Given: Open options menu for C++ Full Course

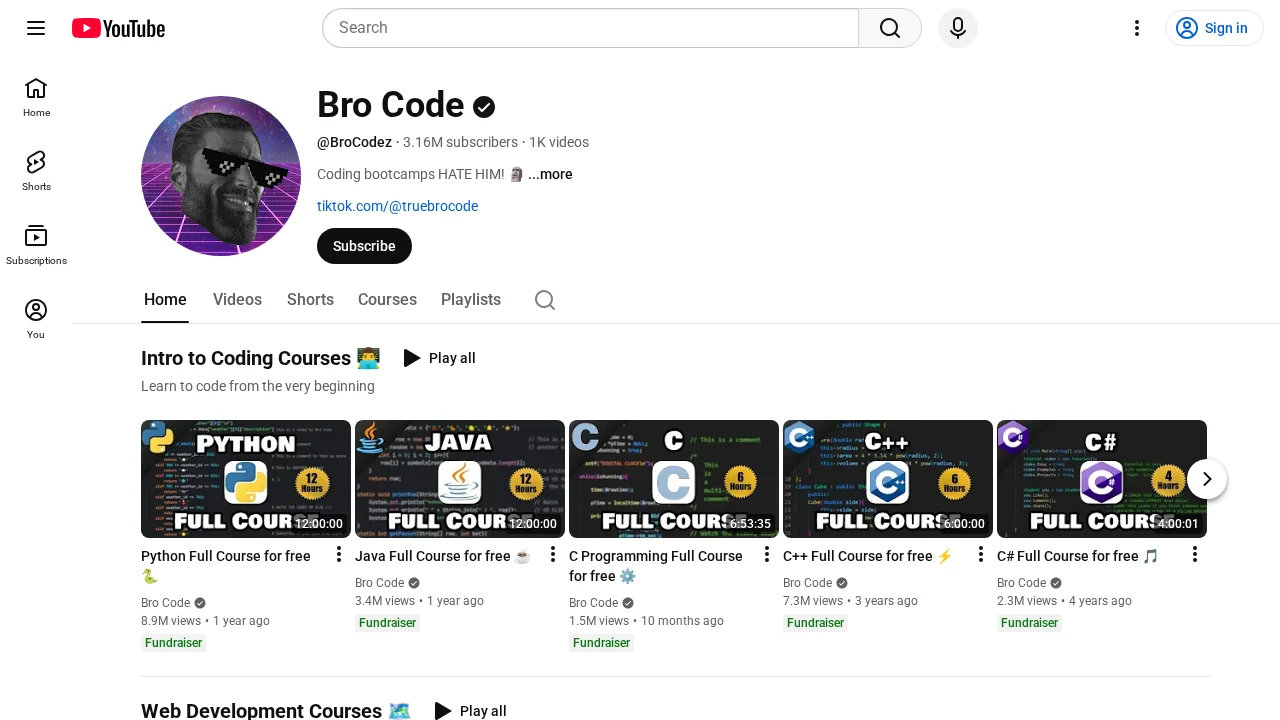Looking at the screenshot, I should point(981,555).
